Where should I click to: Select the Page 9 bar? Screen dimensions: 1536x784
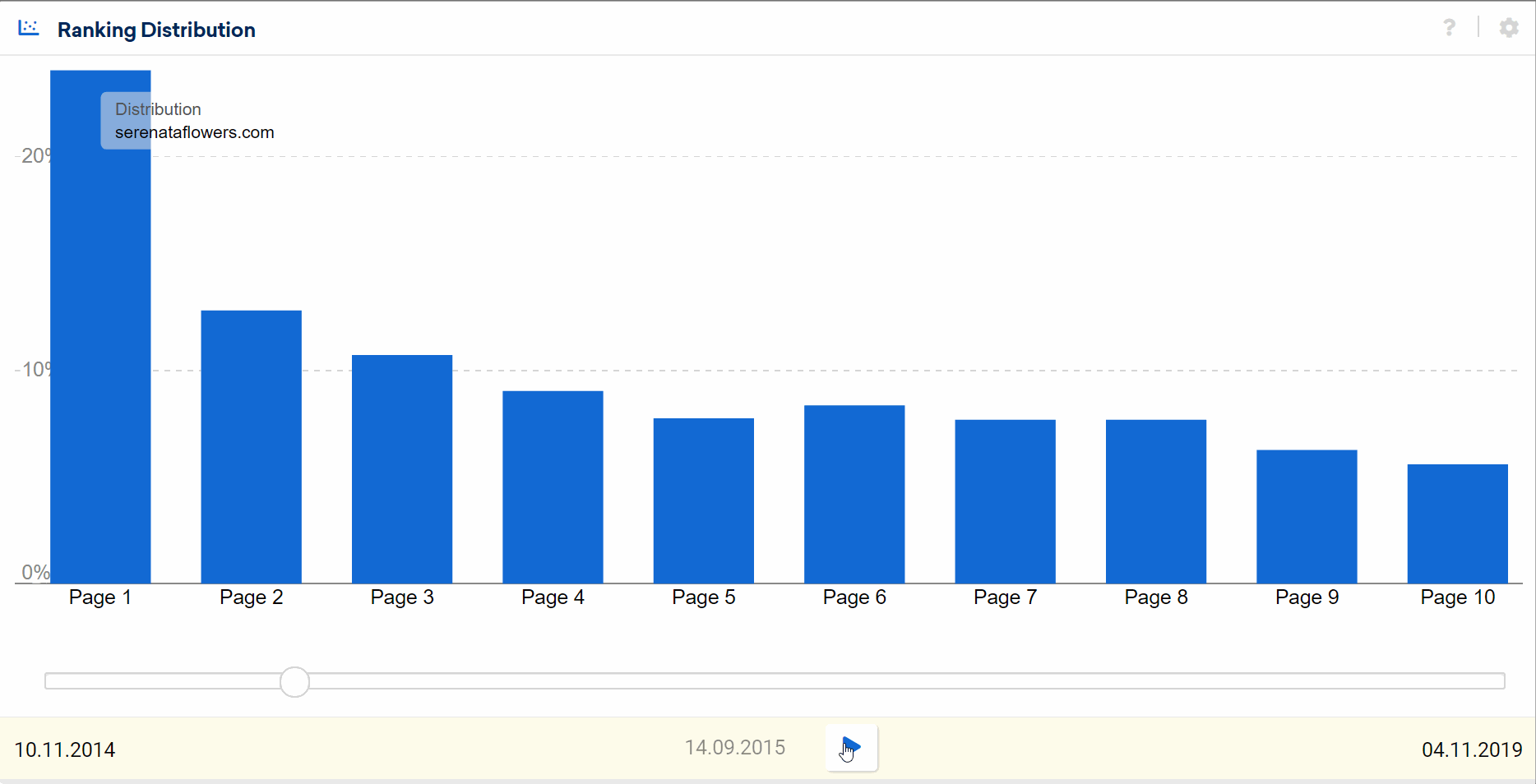pyautogui.click(x=1307, y=516)
